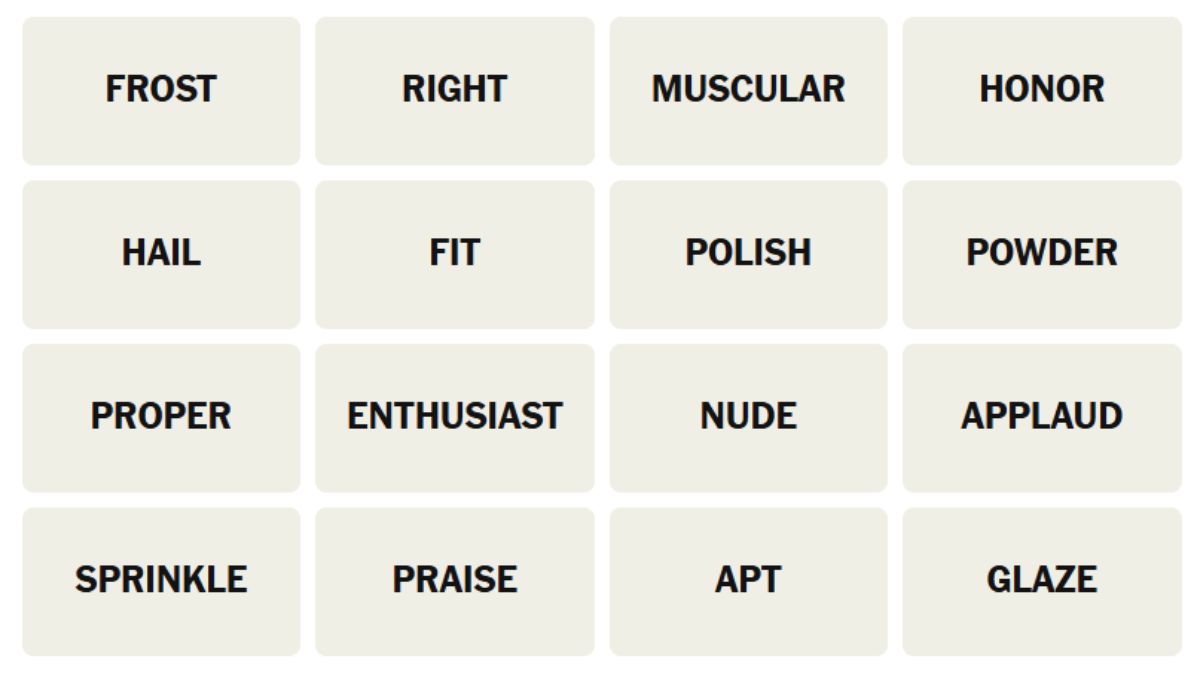Screen dimensions: 1200x675
Task: Select the HONOR tile
Action: (1041, 90)
